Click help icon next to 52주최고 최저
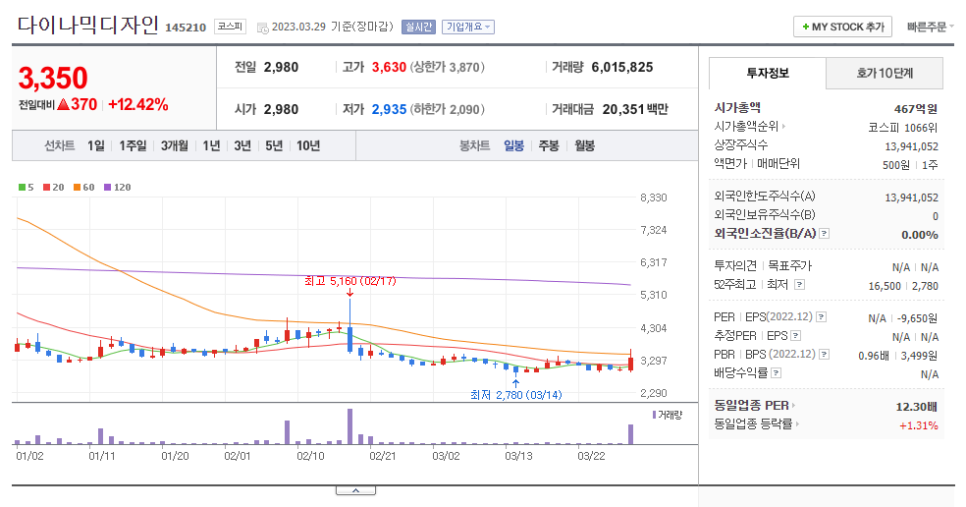Screen dimensions: 966x507 (x=799, y=285)
